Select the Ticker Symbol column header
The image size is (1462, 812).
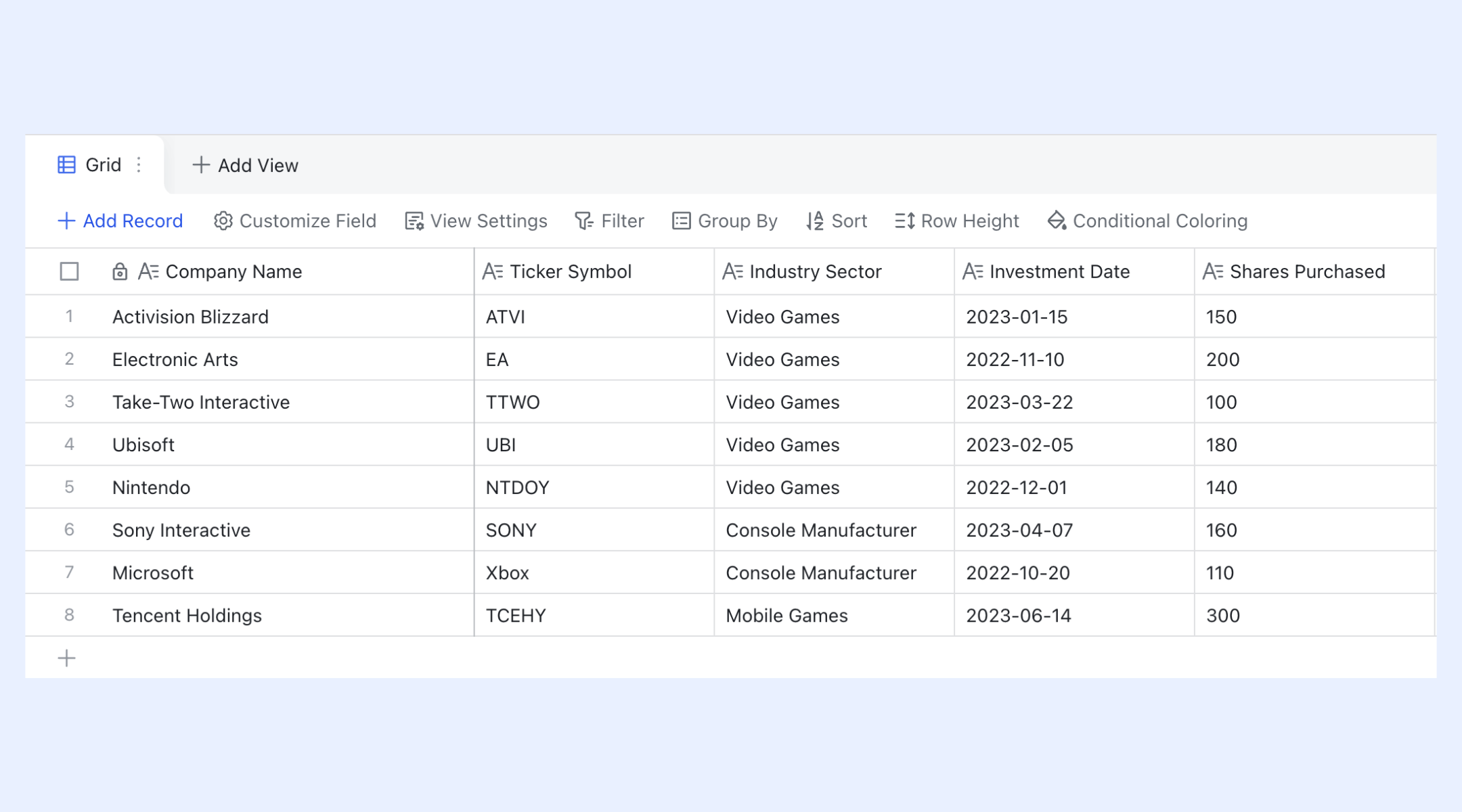click(594, 272)
